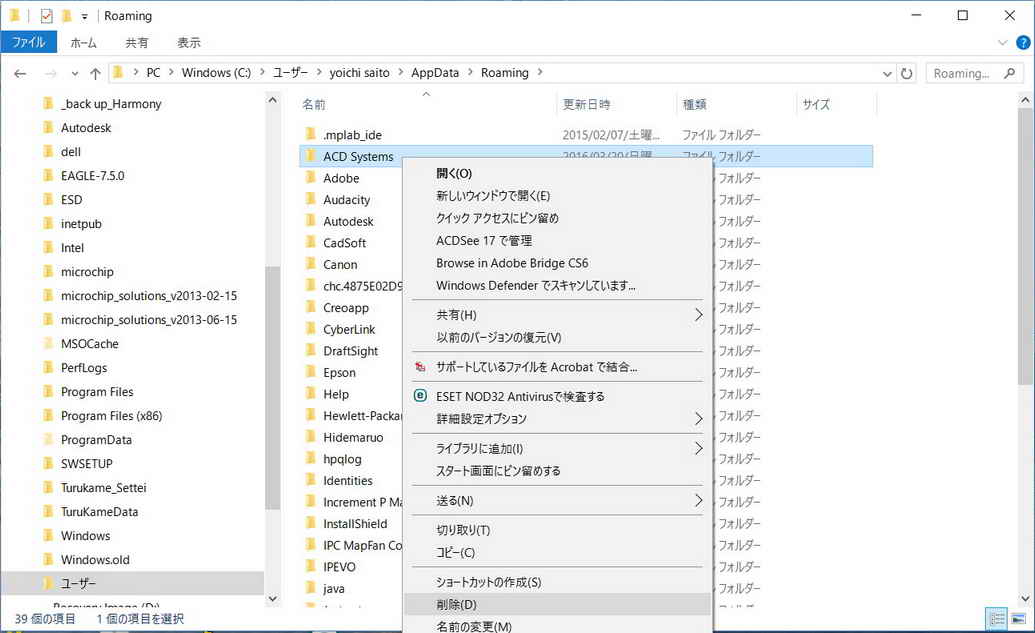
Task: Choose the Acrobat combine files entry
Action: click(536, 367)
